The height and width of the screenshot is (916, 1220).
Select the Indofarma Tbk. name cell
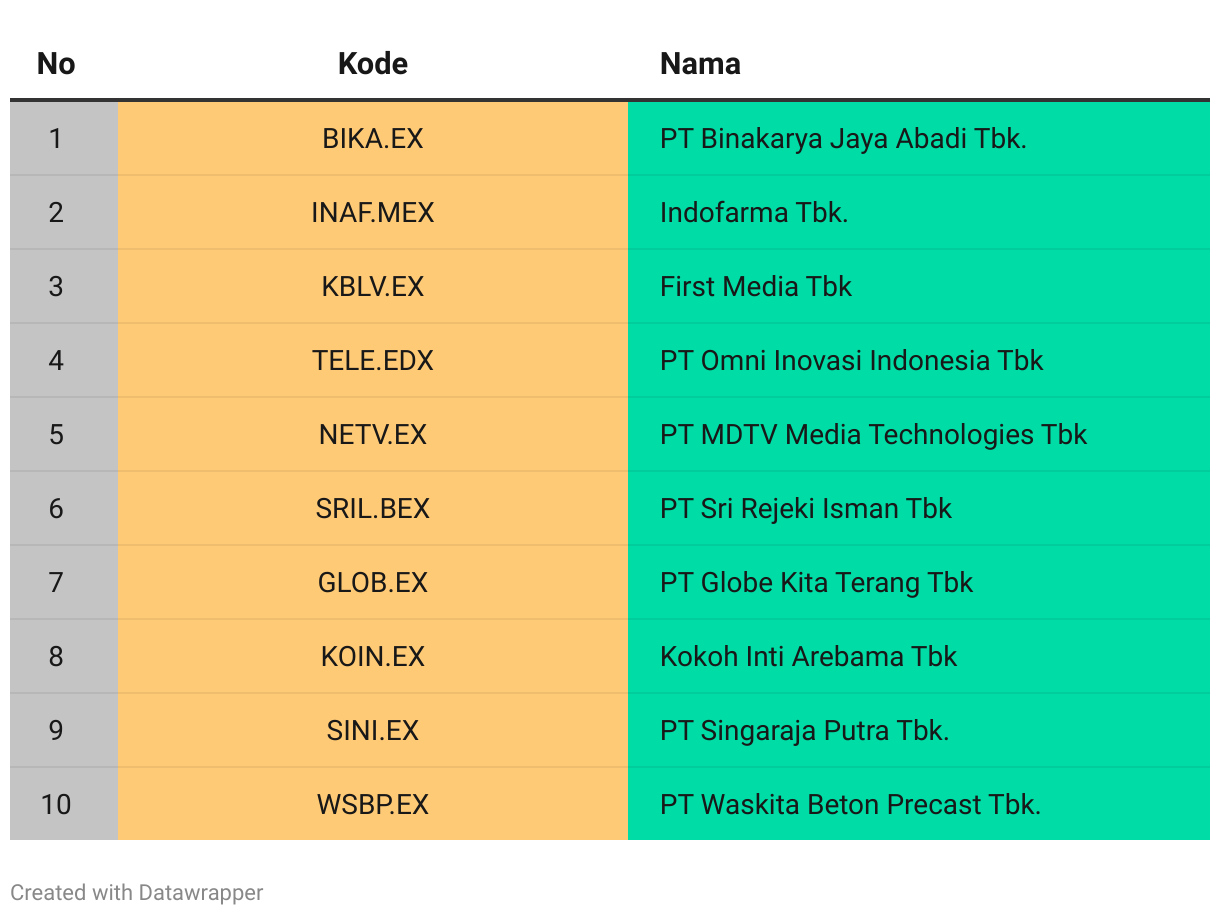[x=919, y=212]
